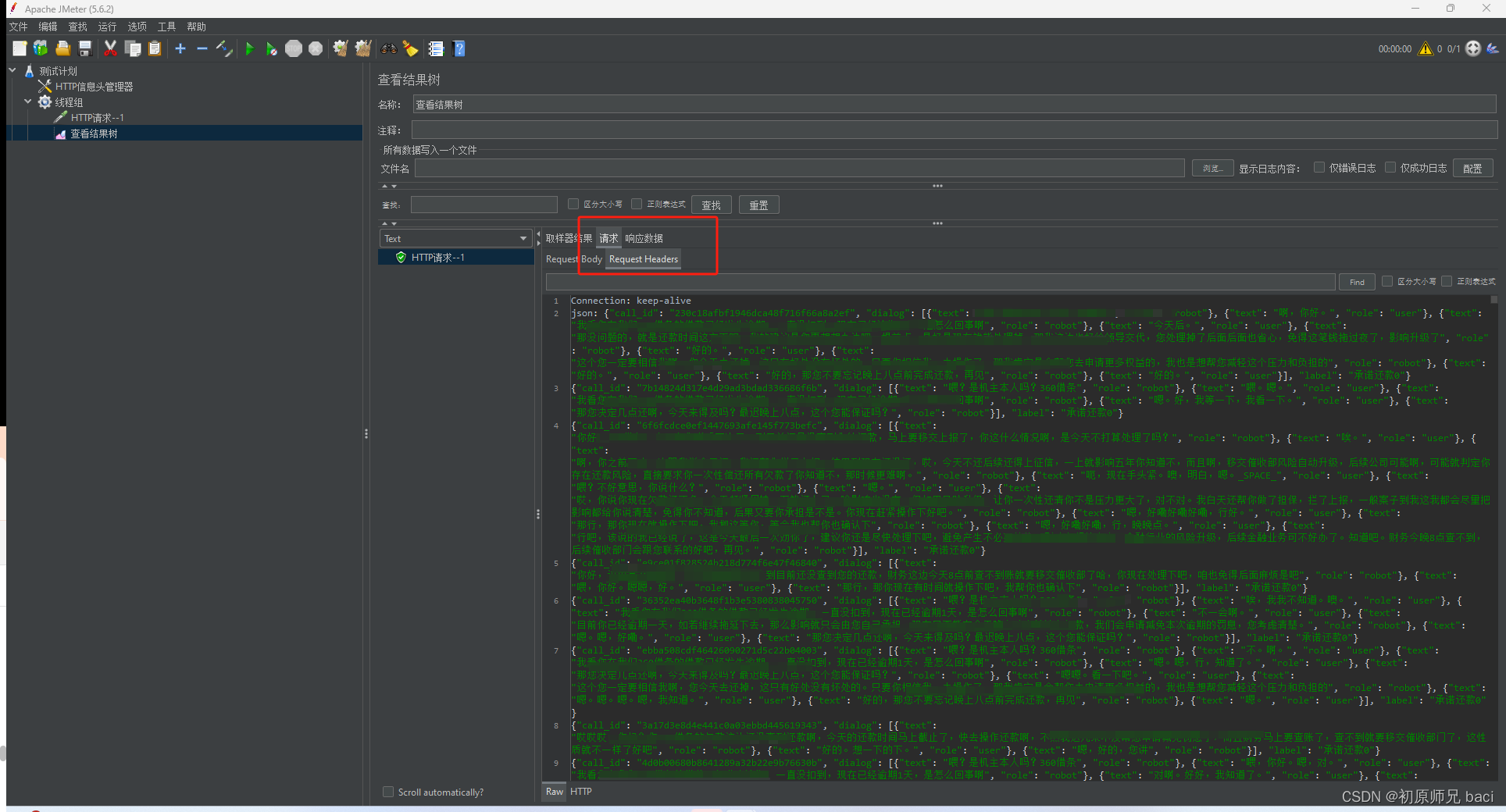The image size is (1506, 812).
Task: Collapse the 线程组 tree node arrow
Action: click(28, 101)
